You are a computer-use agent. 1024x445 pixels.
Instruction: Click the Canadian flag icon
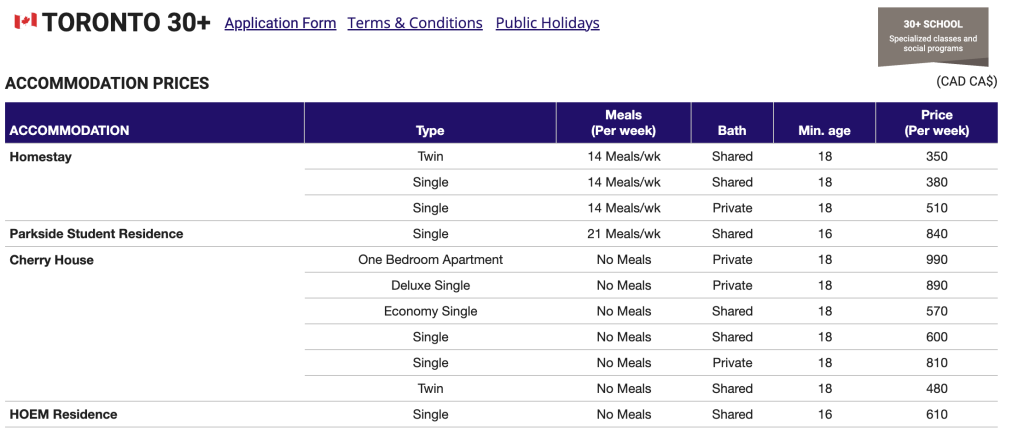25,22
